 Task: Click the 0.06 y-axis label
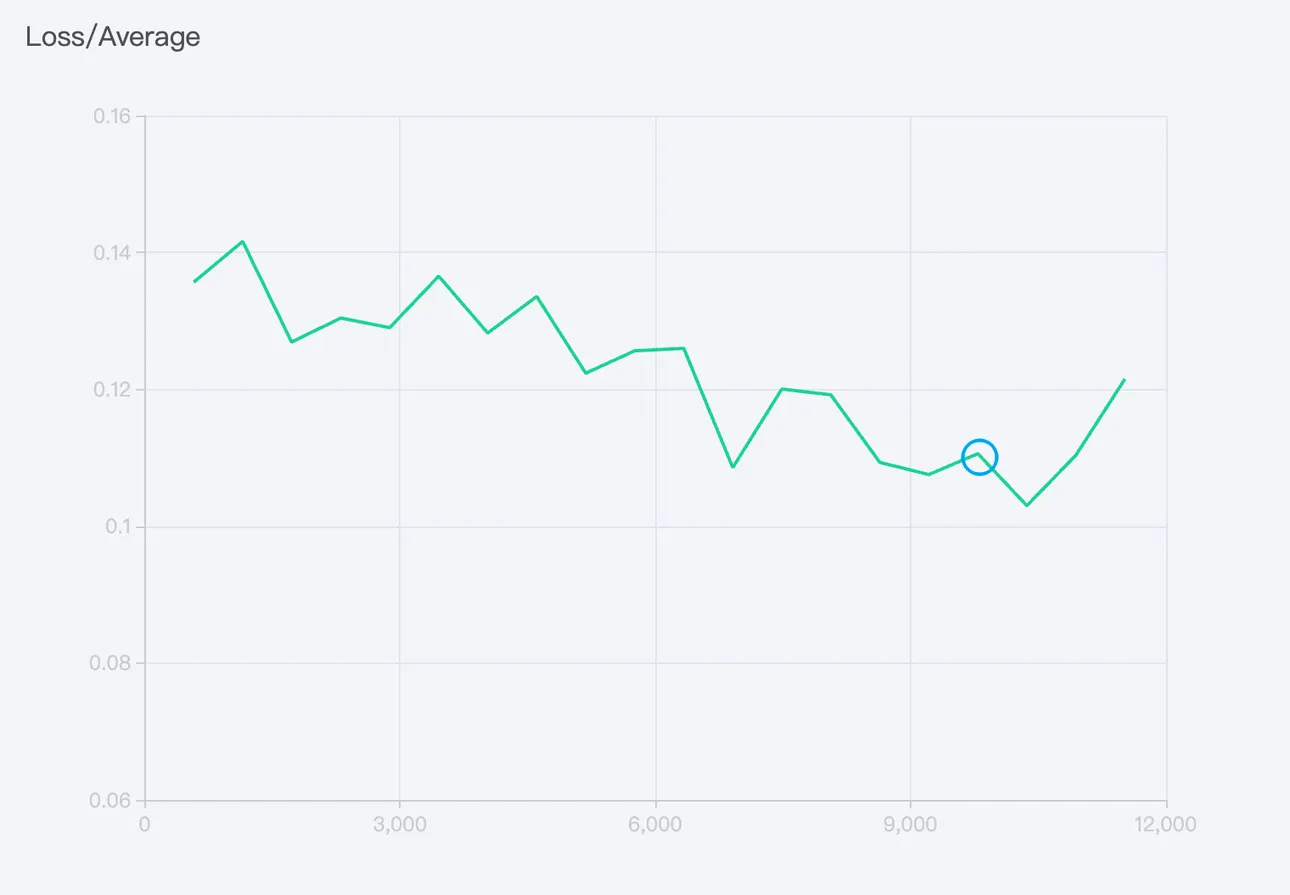113,800
